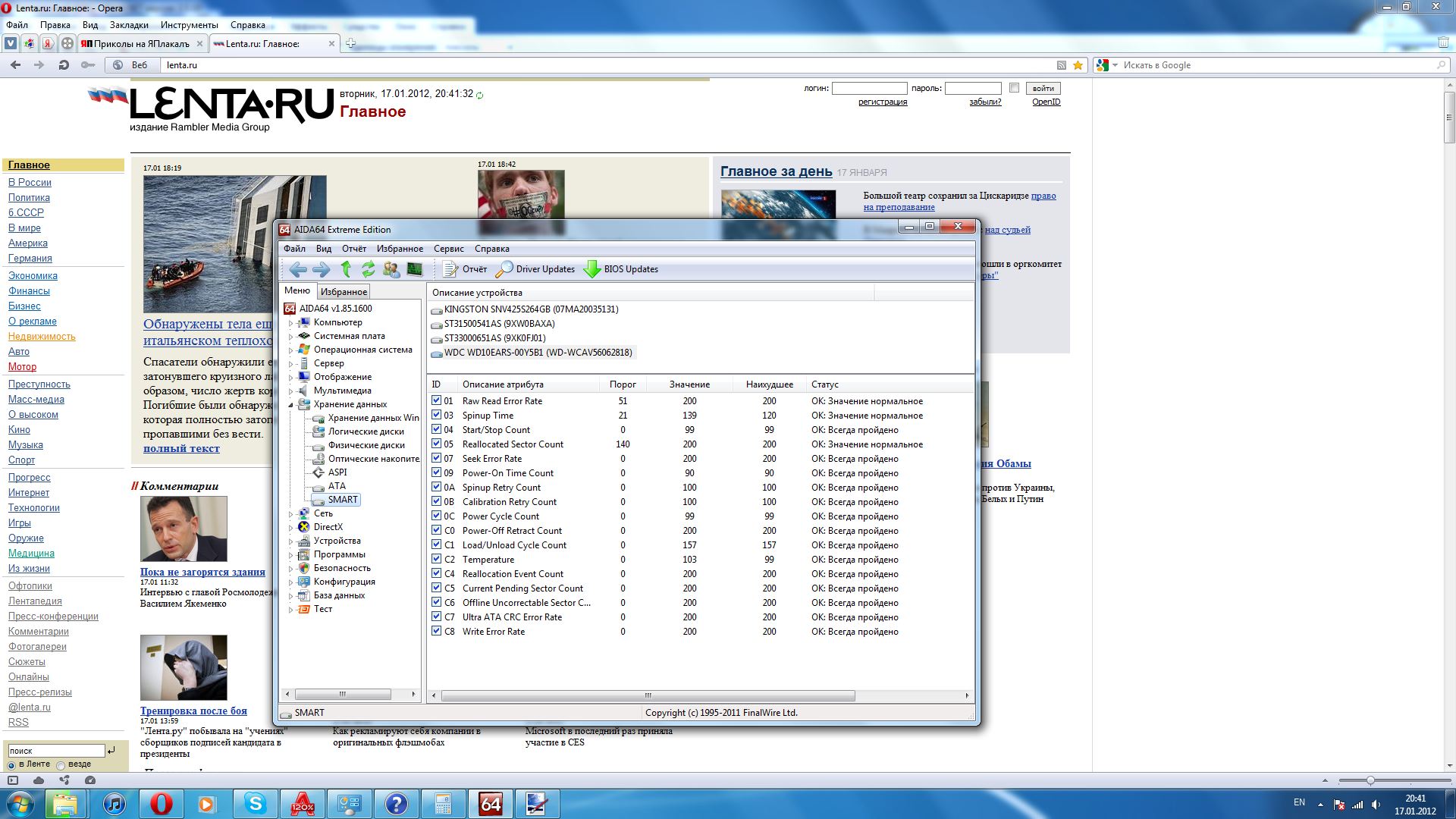Open the 'Главное за день' headline link

[776, 171]
